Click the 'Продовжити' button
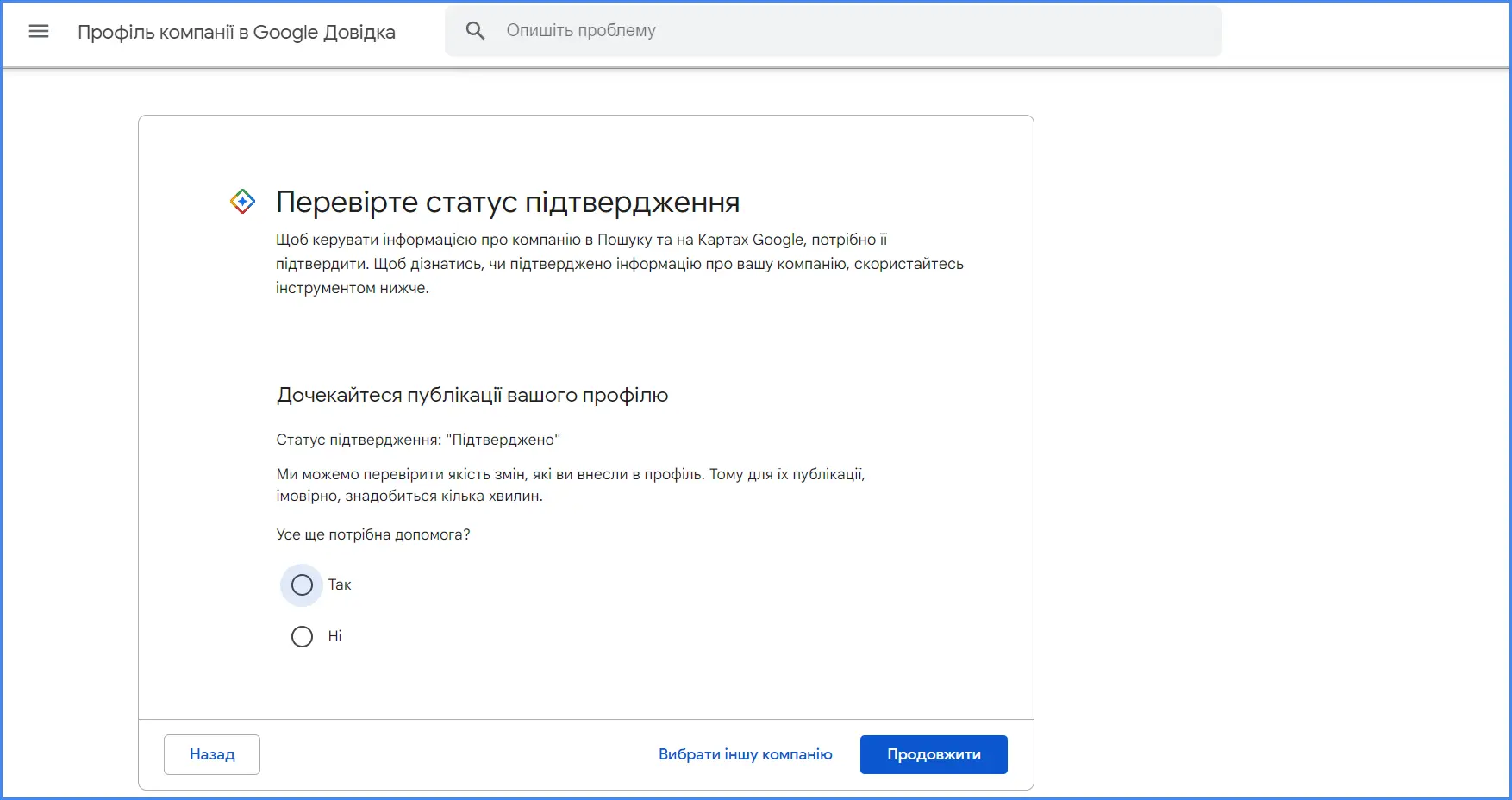 point(934,754)
